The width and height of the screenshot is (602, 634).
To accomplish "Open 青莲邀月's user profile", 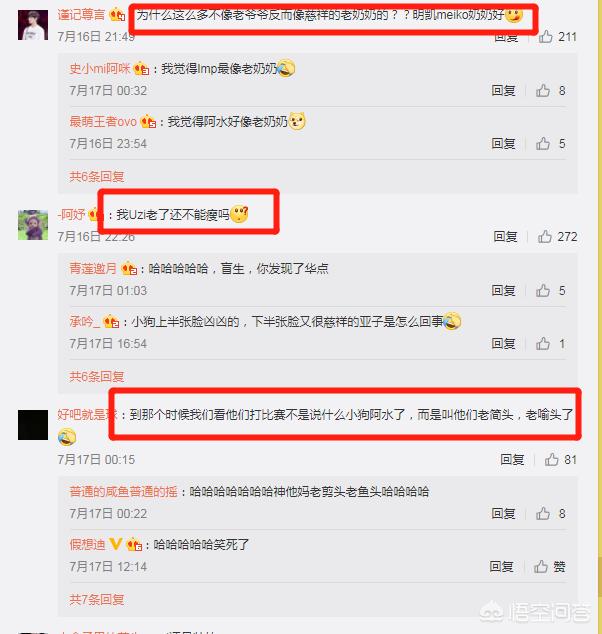I will pyautogui.click(x=93, y=268).
